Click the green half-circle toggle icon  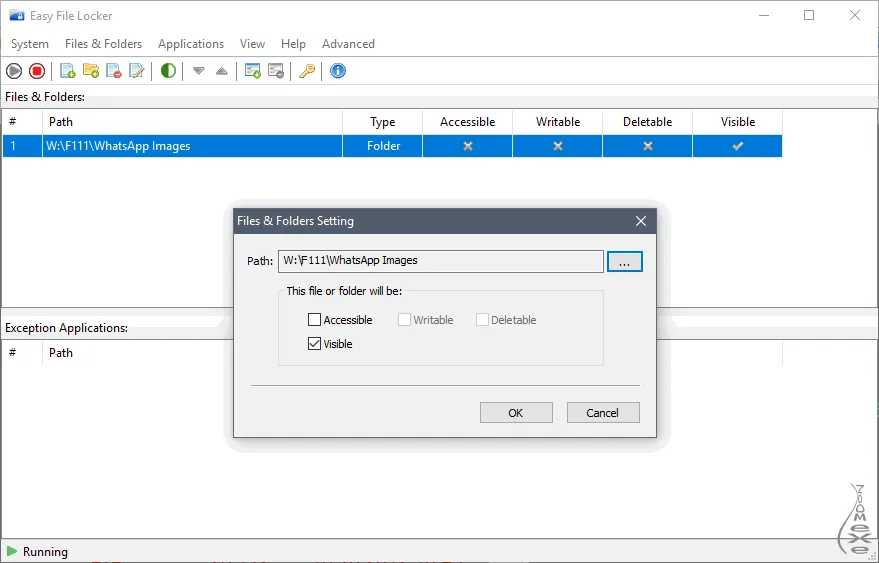[168, 71]
